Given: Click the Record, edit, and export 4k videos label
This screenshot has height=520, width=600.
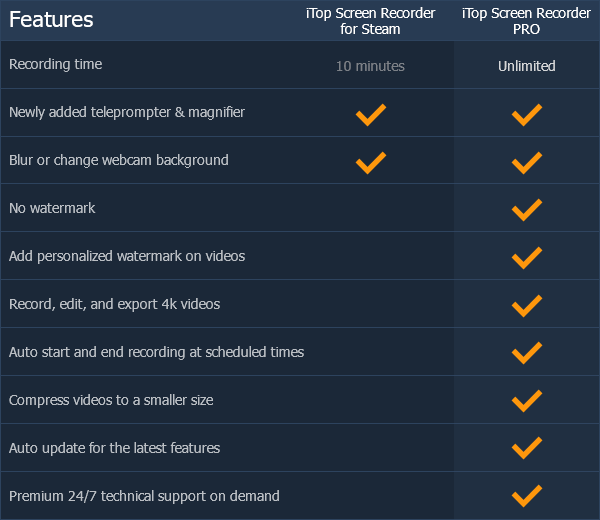Looking at the screenshot, I should click(114, 304).
